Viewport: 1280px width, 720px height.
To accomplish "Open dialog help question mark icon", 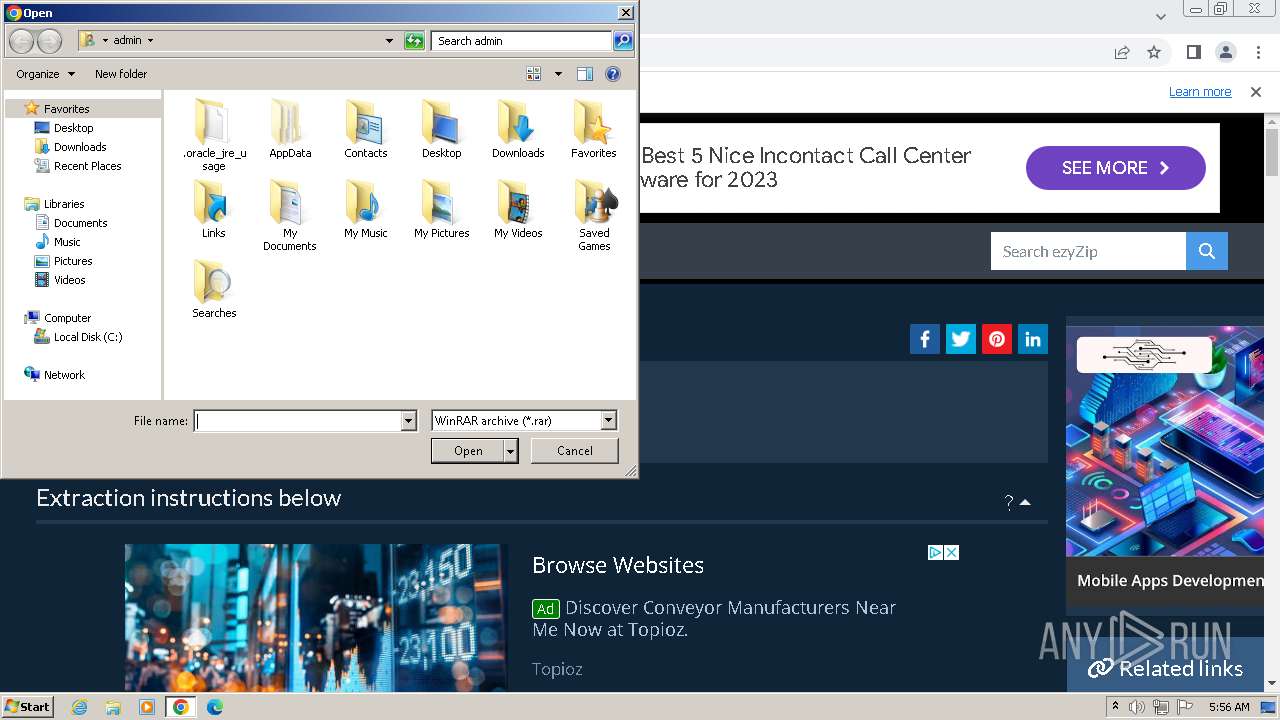I will pyautogui.click(x=613, y=74).
